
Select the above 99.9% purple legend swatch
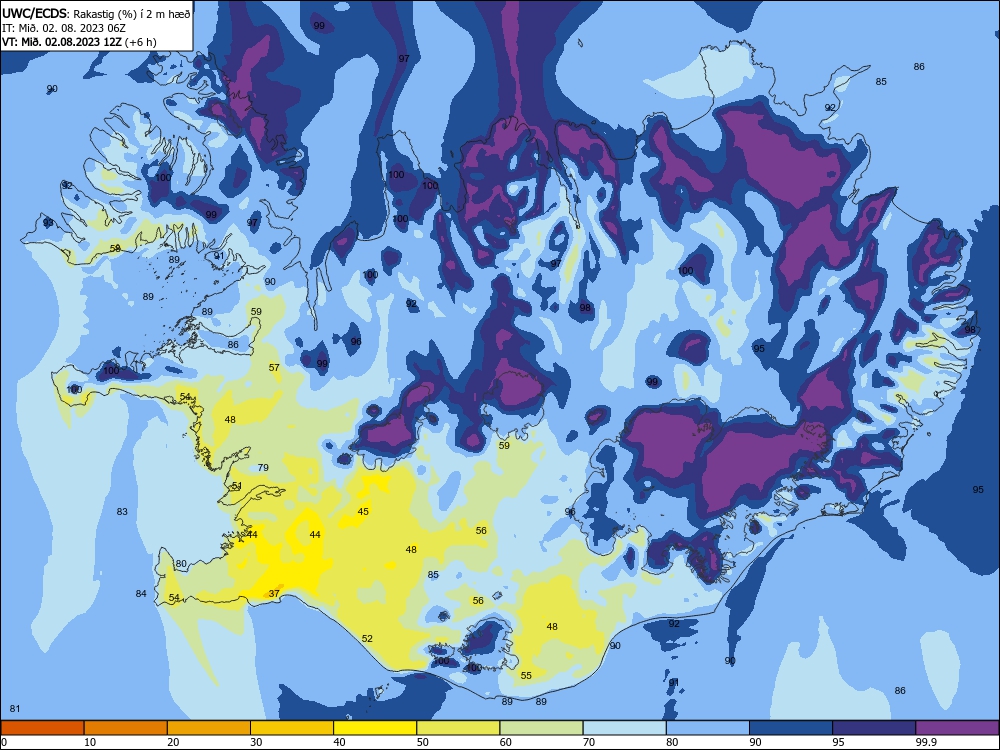tap(957, 728)
